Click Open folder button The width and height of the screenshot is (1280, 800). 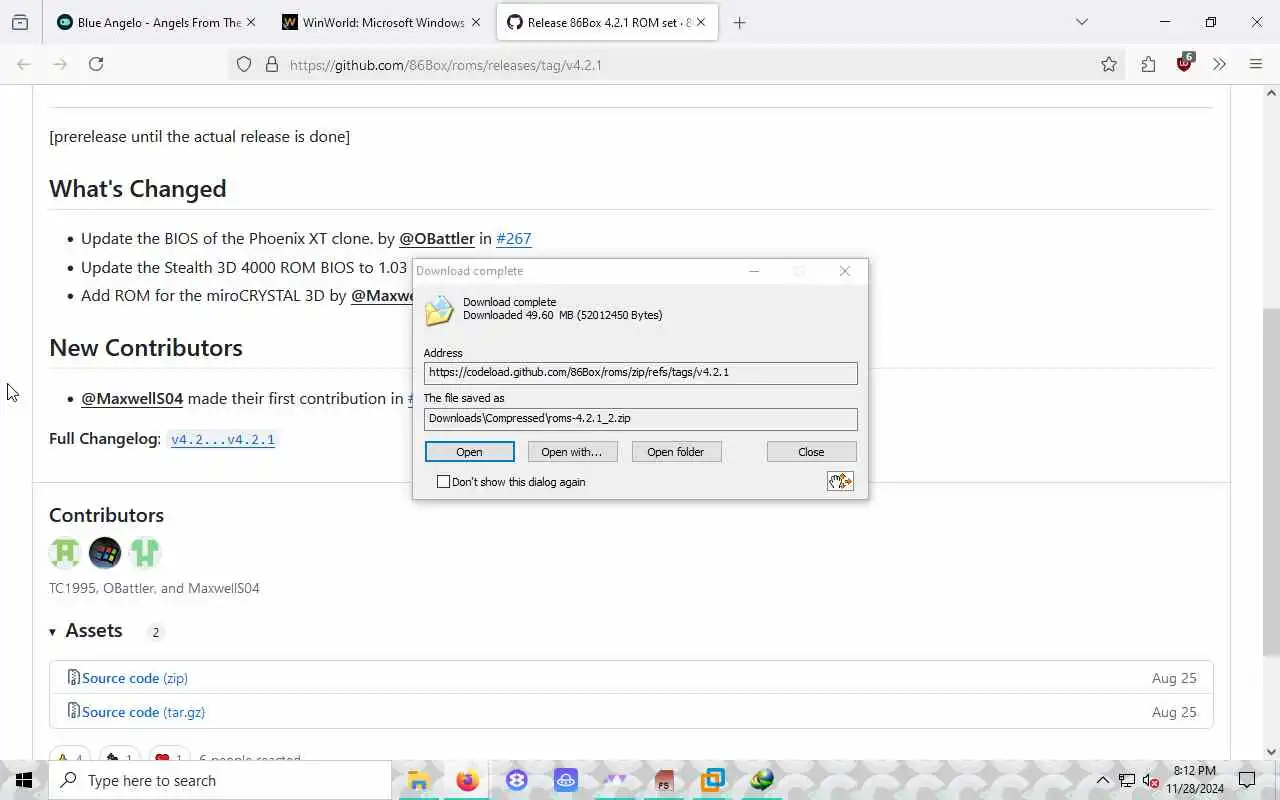tap(676, 452)
